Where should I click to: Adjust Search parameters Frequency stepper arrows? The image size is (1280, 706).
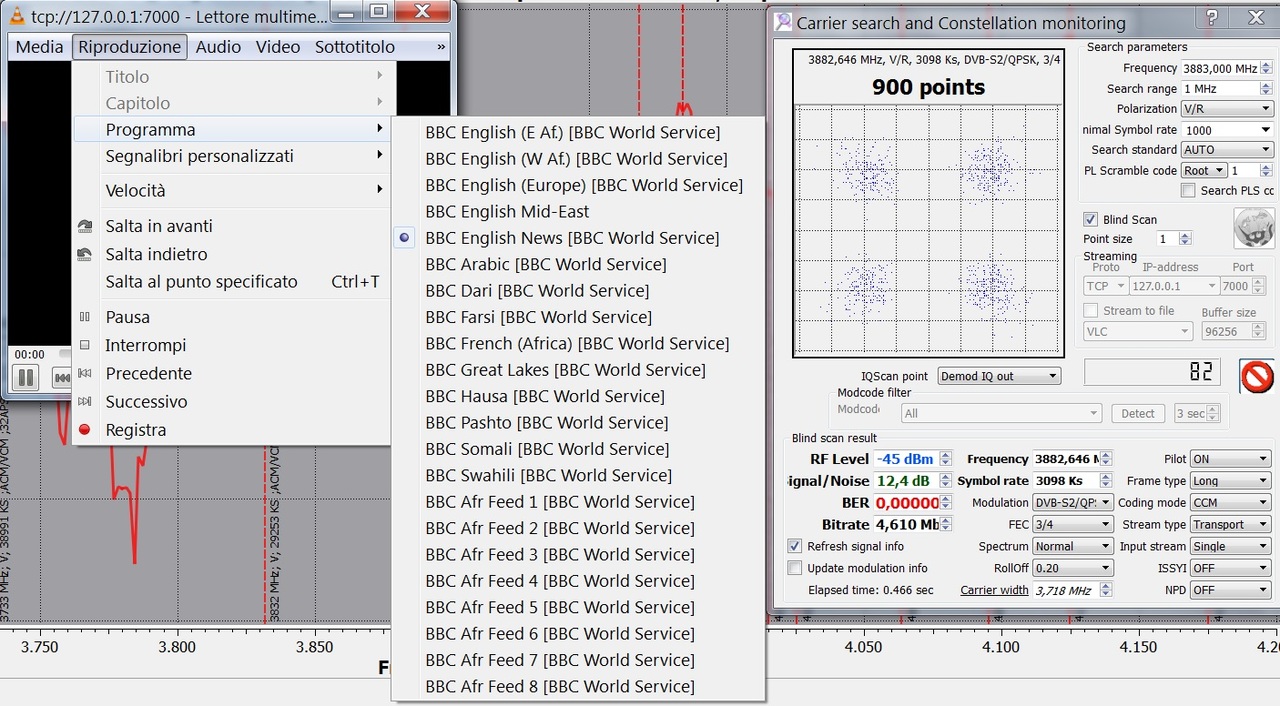pyautogui.click(x=1267, y=69)
